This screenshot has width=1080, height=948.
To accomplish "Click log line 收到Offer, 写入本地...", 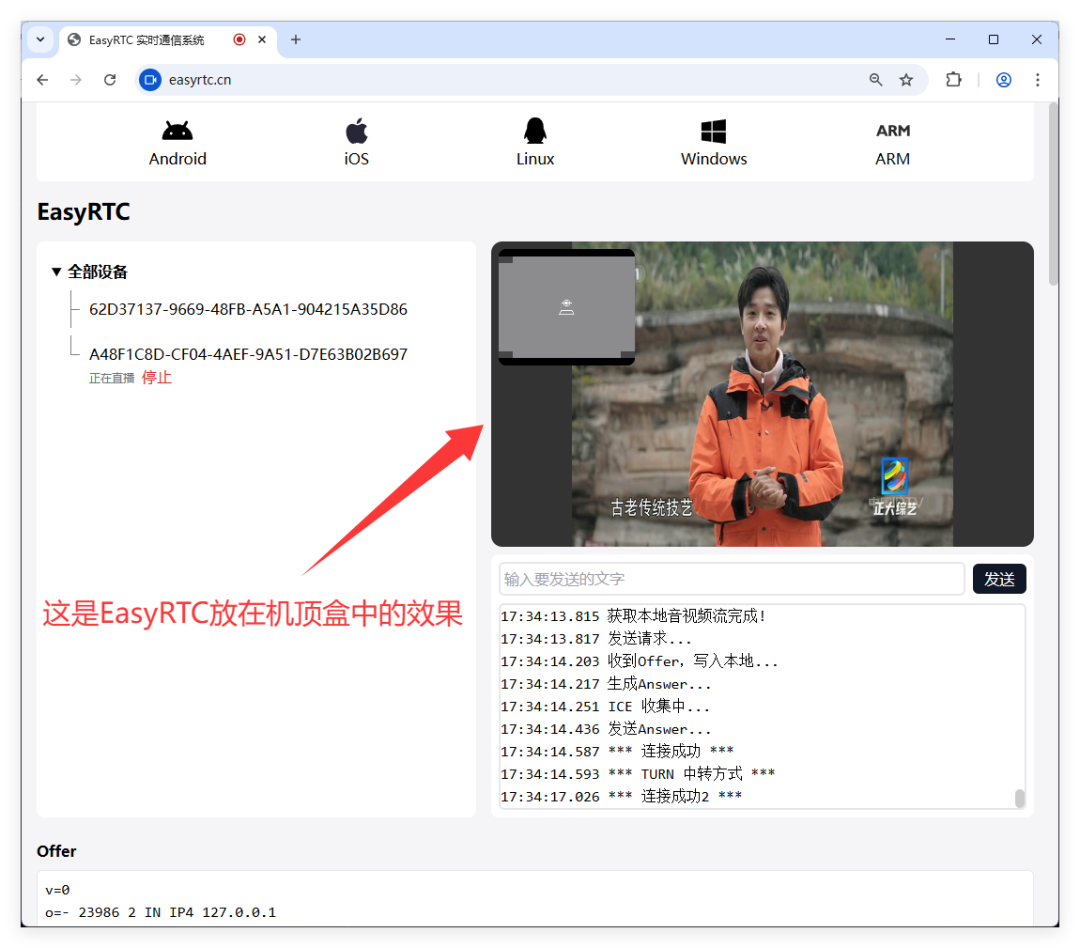I will 639,661.
